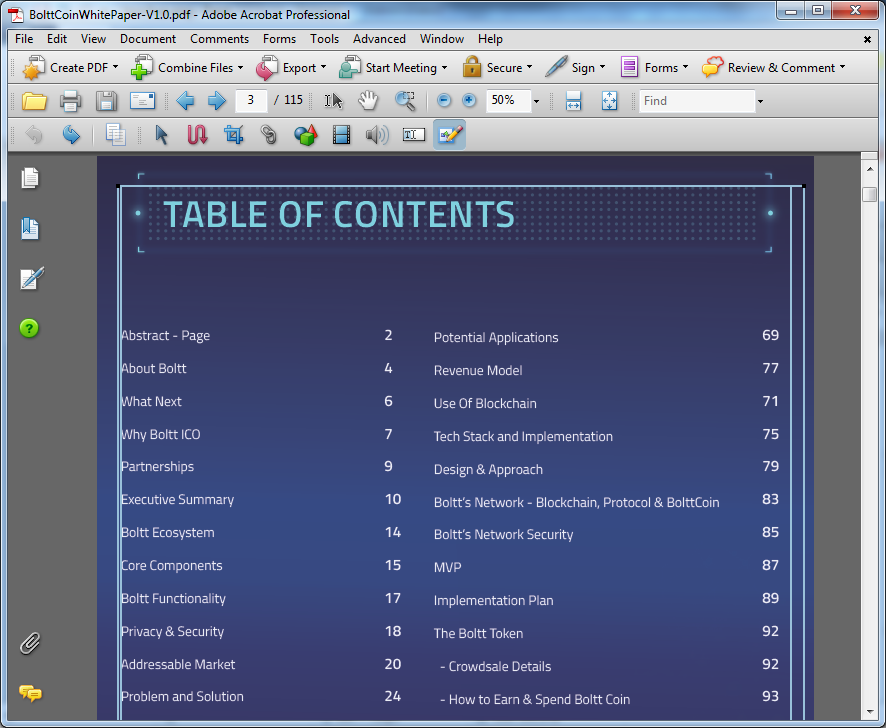Click the Fit Width scrolling icon
This screenshot has height=728, width=886.
tap(573, 101)
